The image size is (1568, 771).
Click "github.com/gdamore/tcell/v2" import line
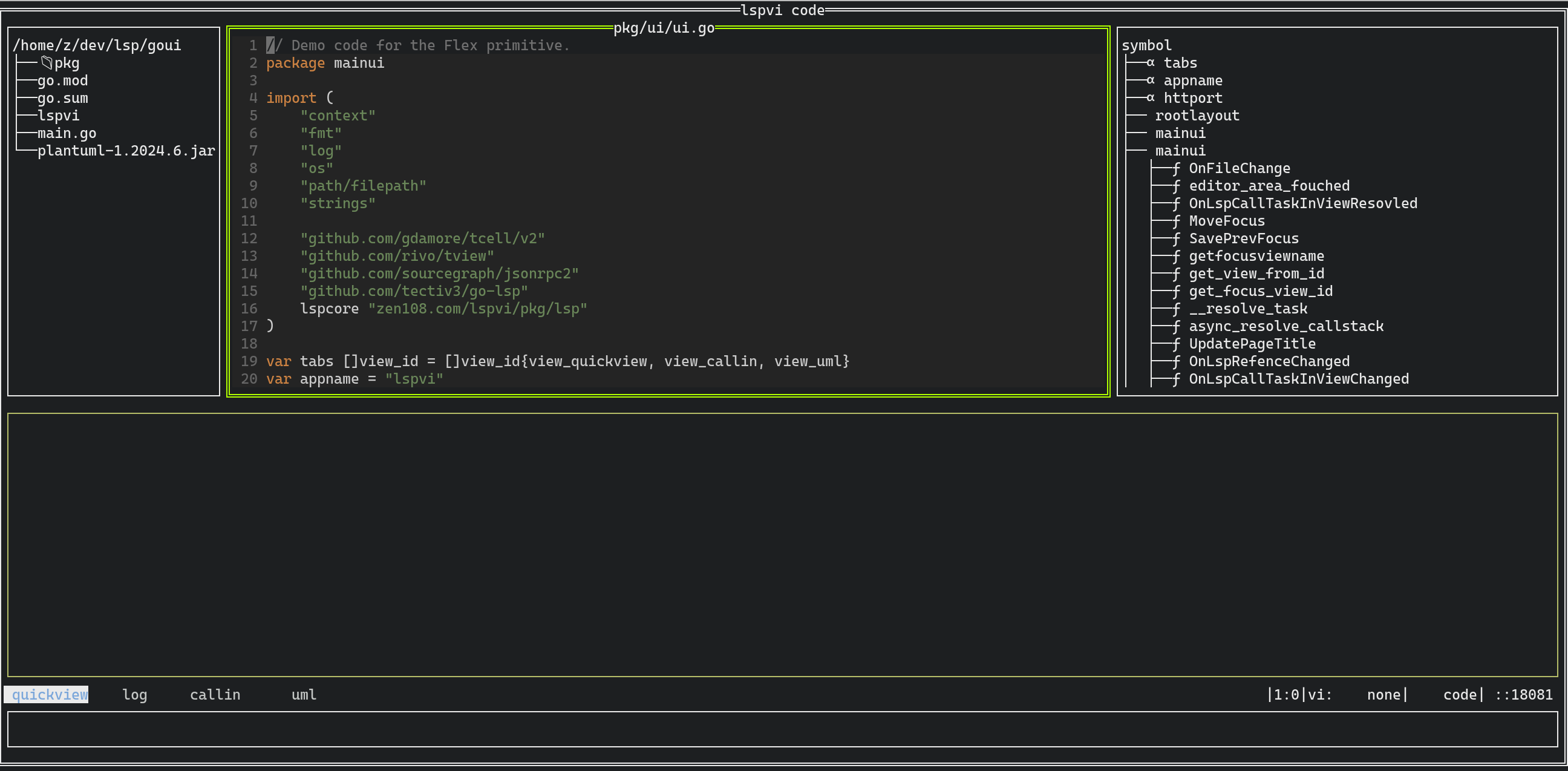[x=422, y=238]
